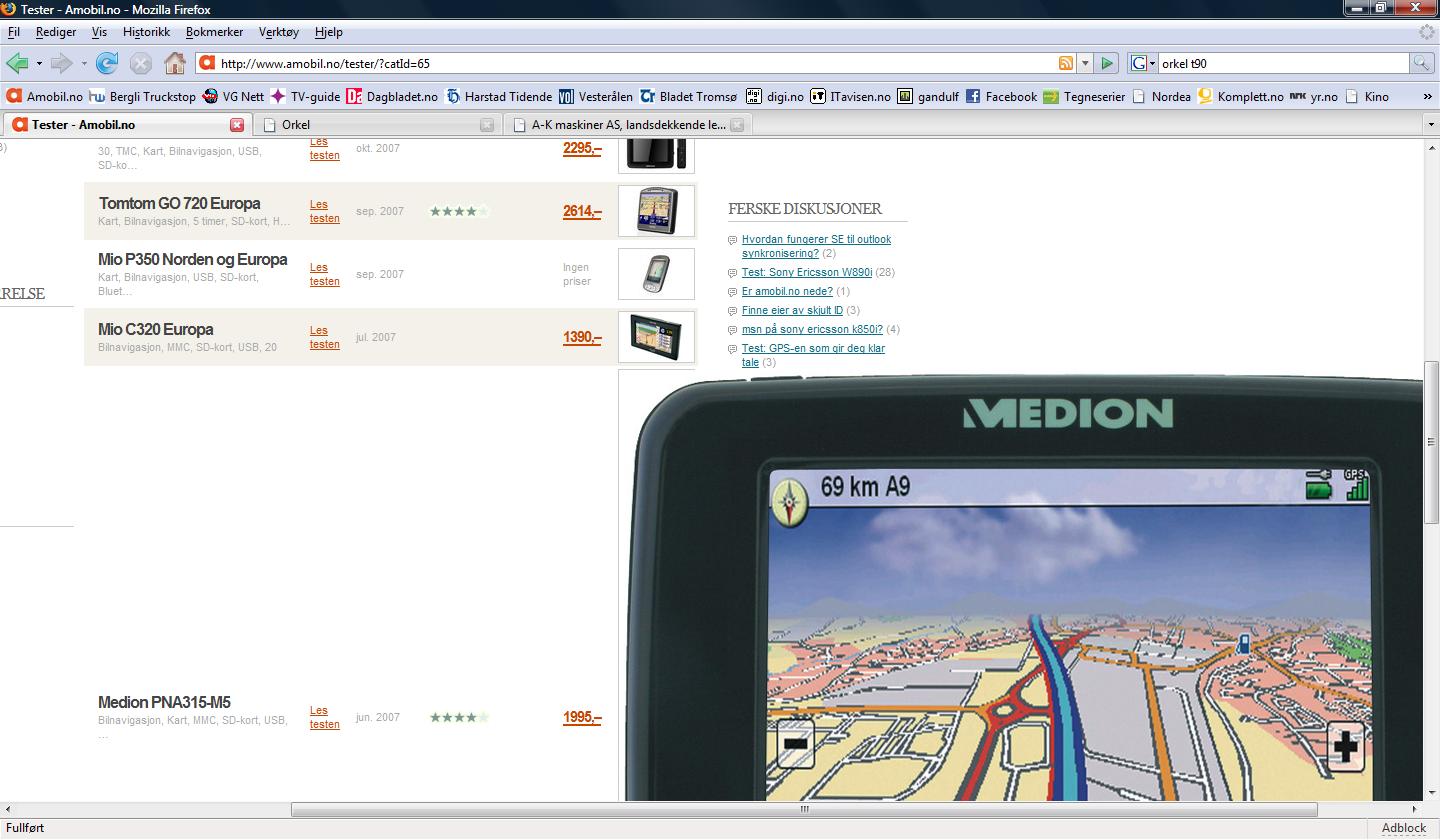Click Les testen for Mio C320 Europa
Screen dimensions: 1440x840
(324, 337)
